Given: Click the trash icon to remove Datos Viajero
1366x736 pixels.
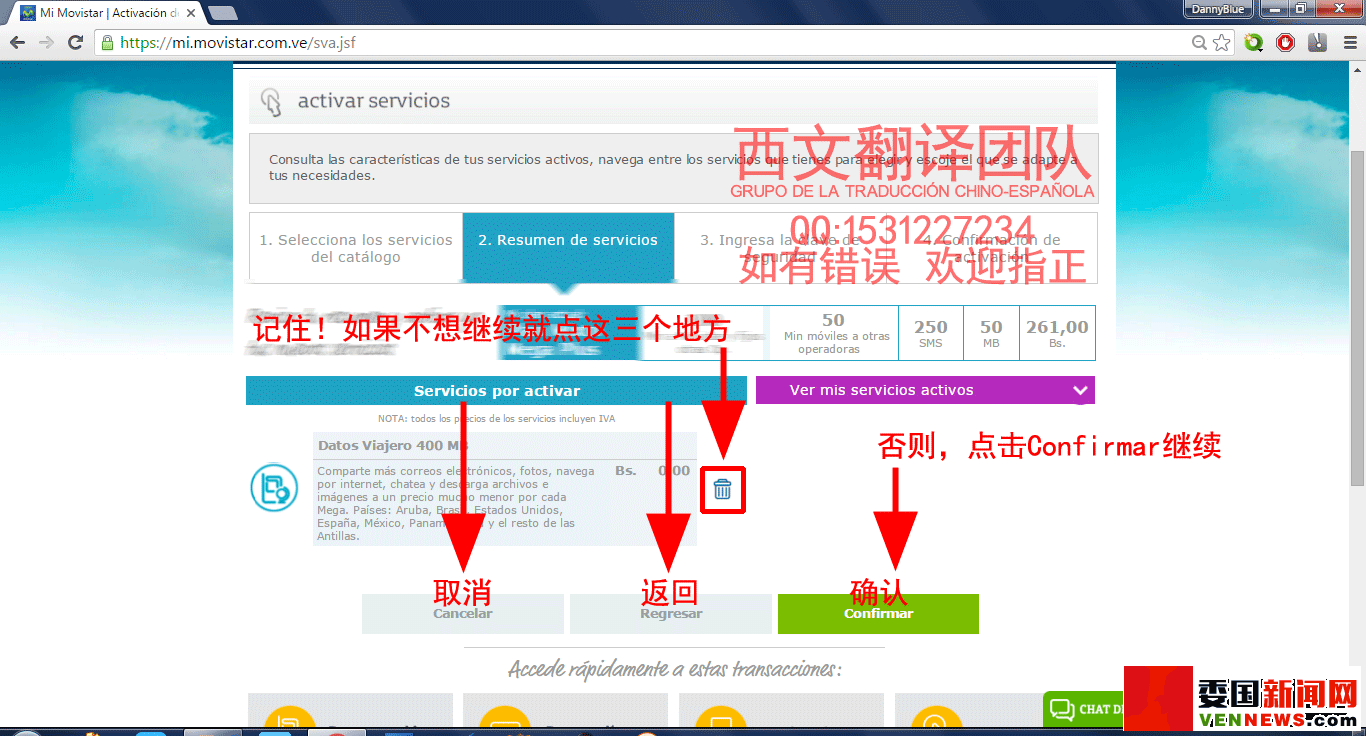Looking at the screenshot, I should [x=723, y=489].
